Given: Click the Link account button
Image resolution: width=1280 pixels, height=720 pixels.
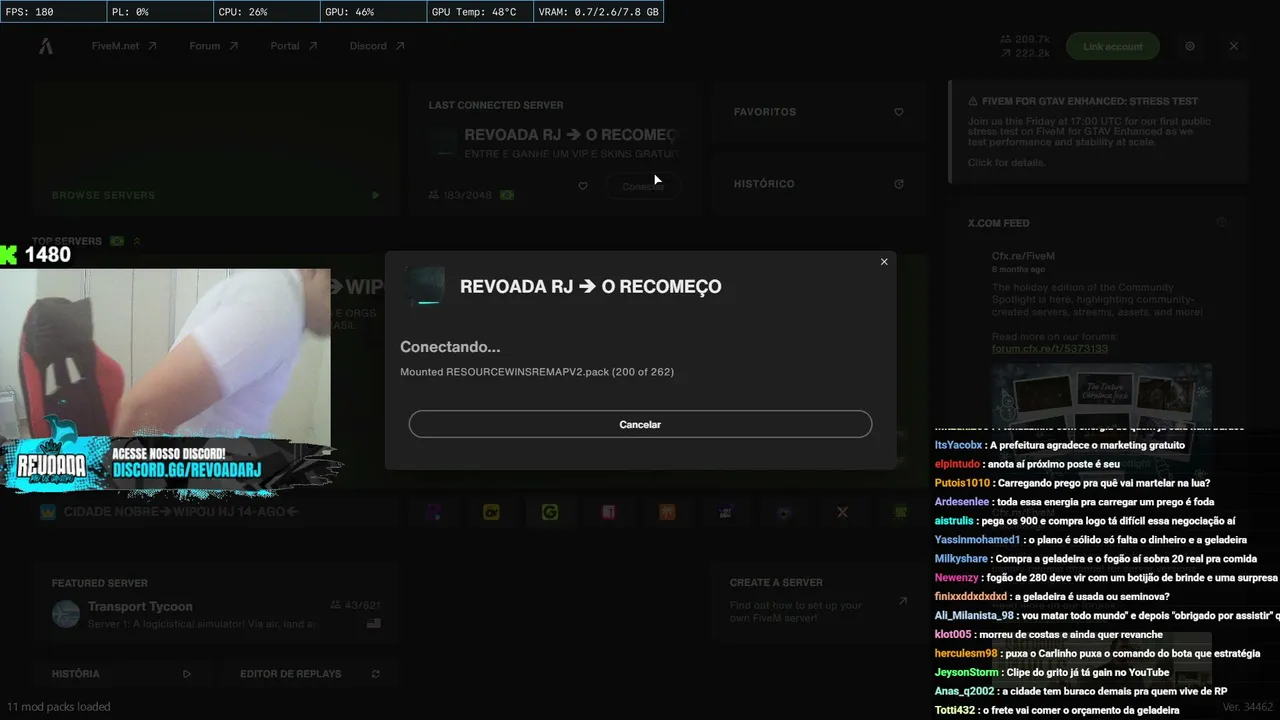Looking at the screenshot, I should [x=1113, y=46].
